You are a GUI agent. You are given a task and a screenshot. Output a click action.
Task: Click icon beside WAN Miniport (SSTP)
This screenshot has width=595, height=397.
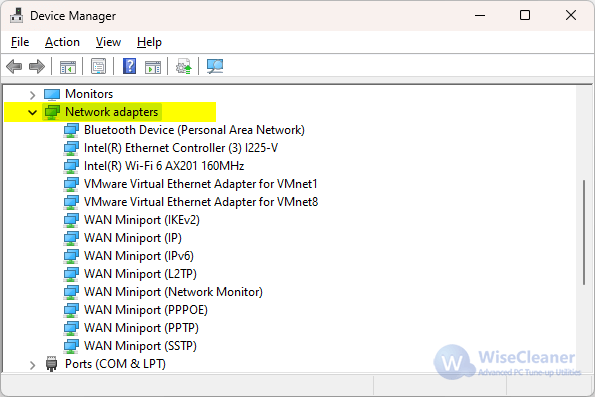point(71,346)
